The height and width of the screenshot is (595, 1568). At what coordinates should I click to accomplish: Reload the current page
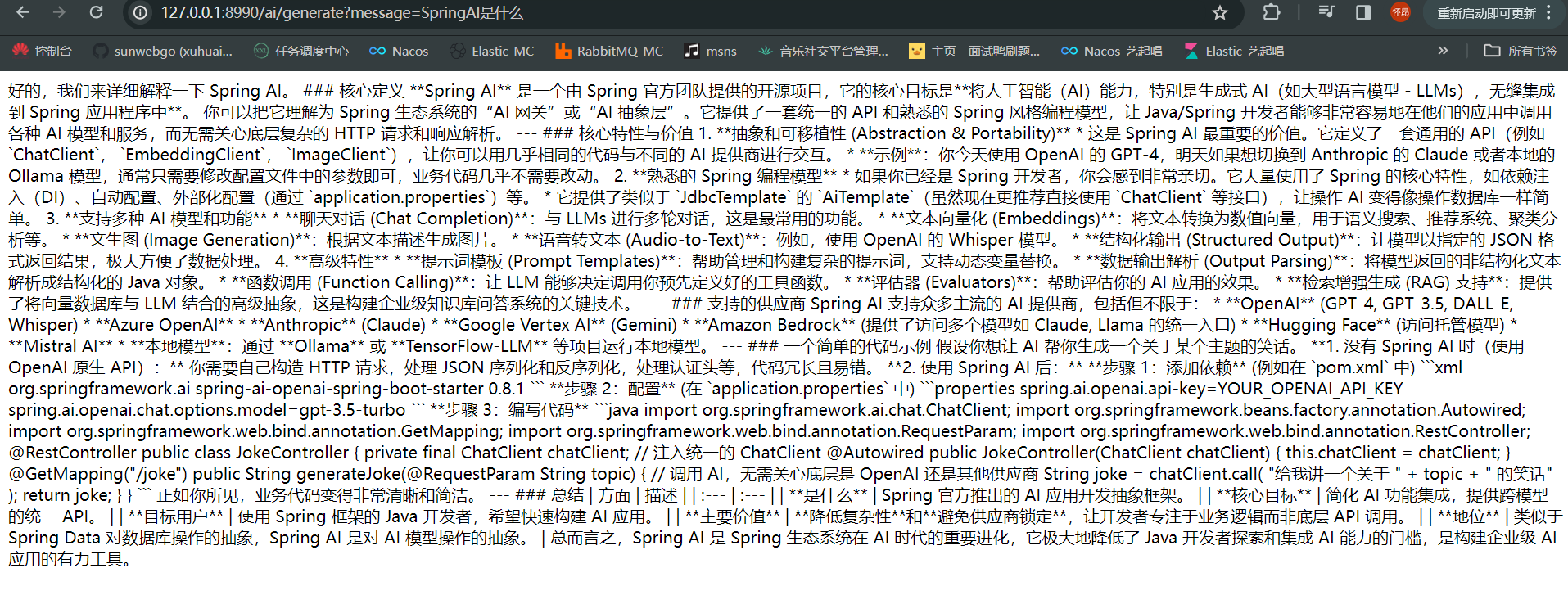click(96, 12)
